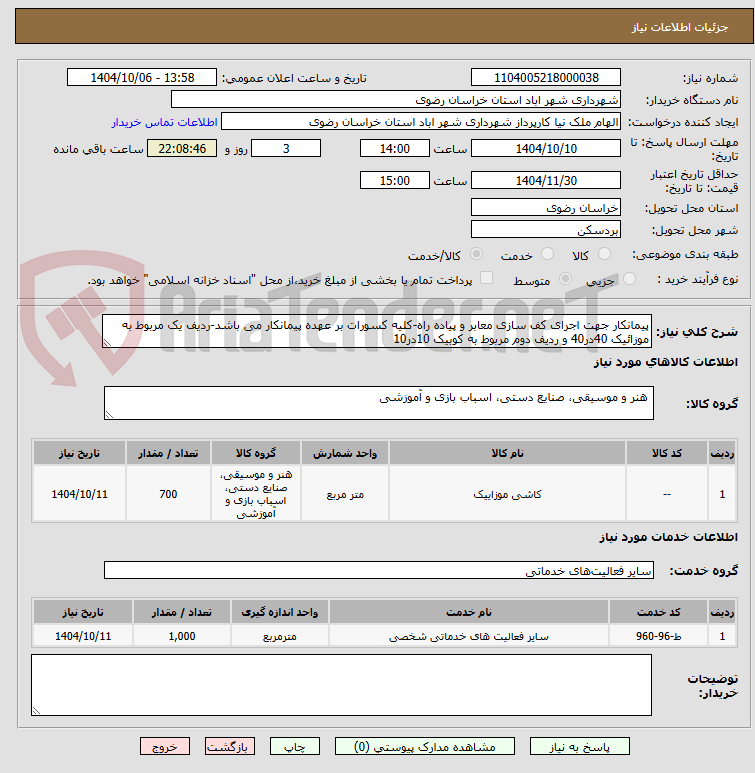Click سایر فعالیت های خدماتی شخصی cell
The width and height of the screenshot is (755, 773).
pos(468,636)
